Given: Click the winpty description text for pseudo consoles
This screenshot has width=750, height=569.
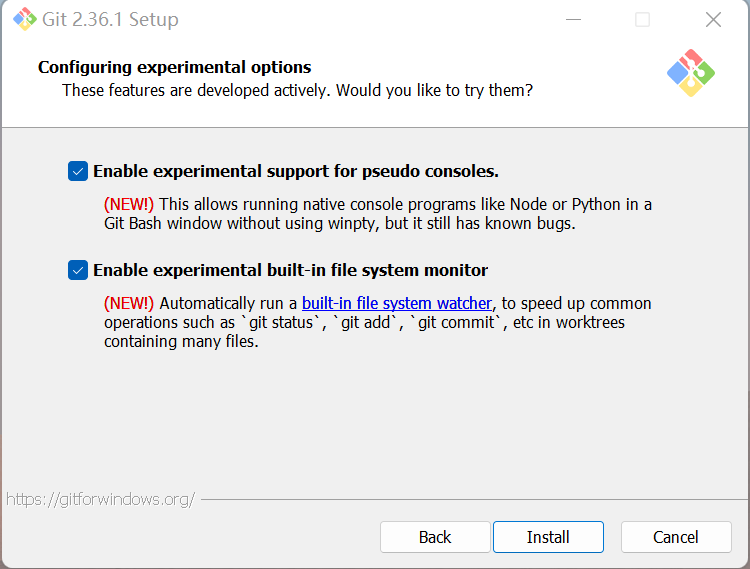Looking at the screenshot, I should [340, 224].
